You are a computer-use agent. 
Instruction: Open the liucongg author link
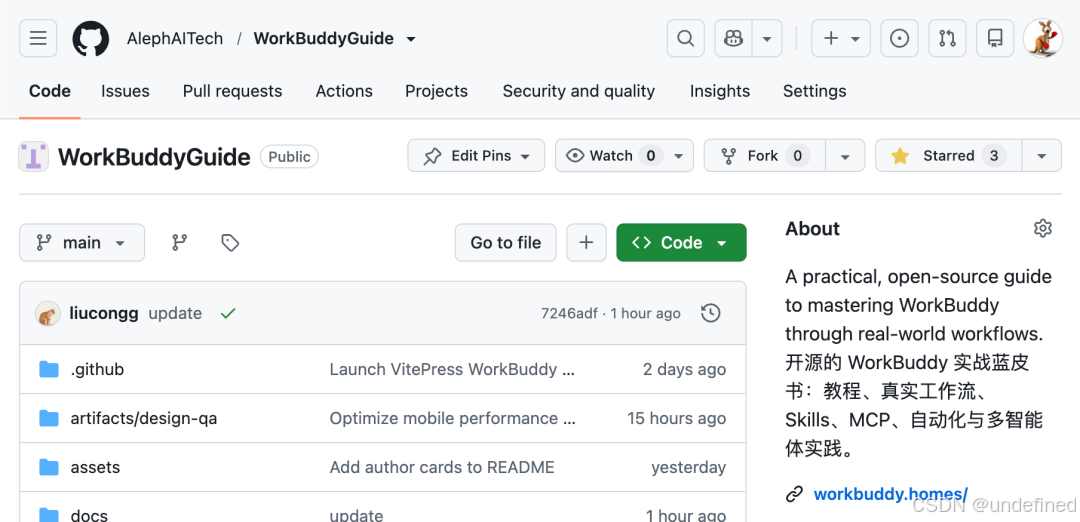(104, 313)
